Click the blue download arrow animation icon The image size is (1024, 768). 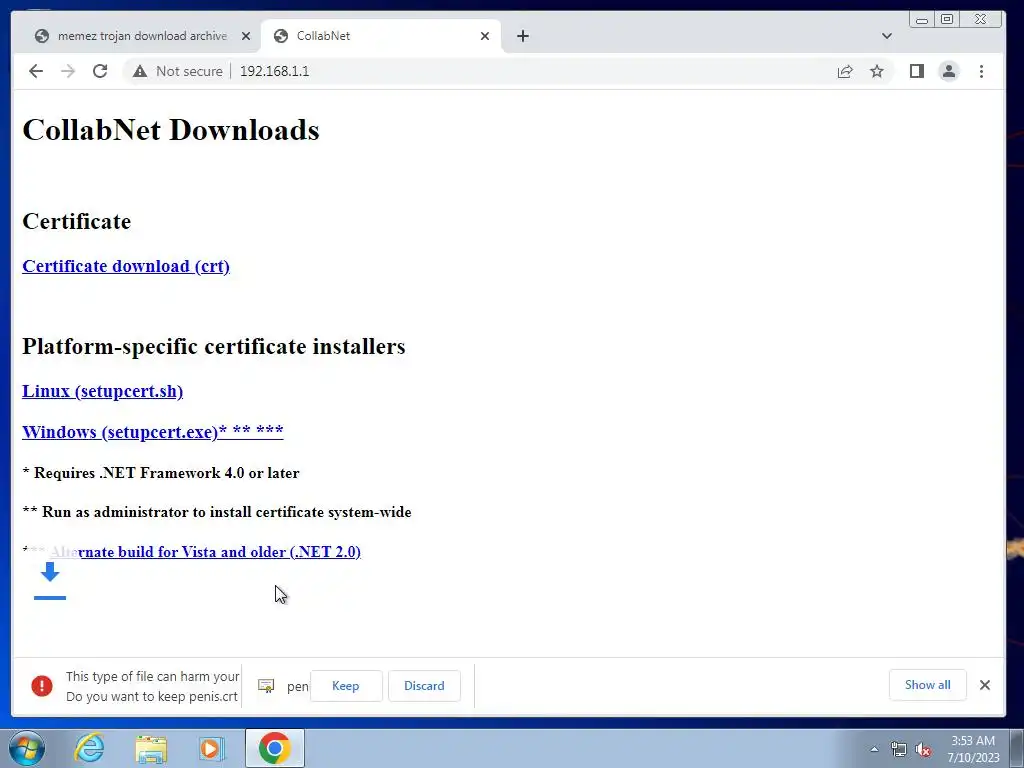(50, 581)
